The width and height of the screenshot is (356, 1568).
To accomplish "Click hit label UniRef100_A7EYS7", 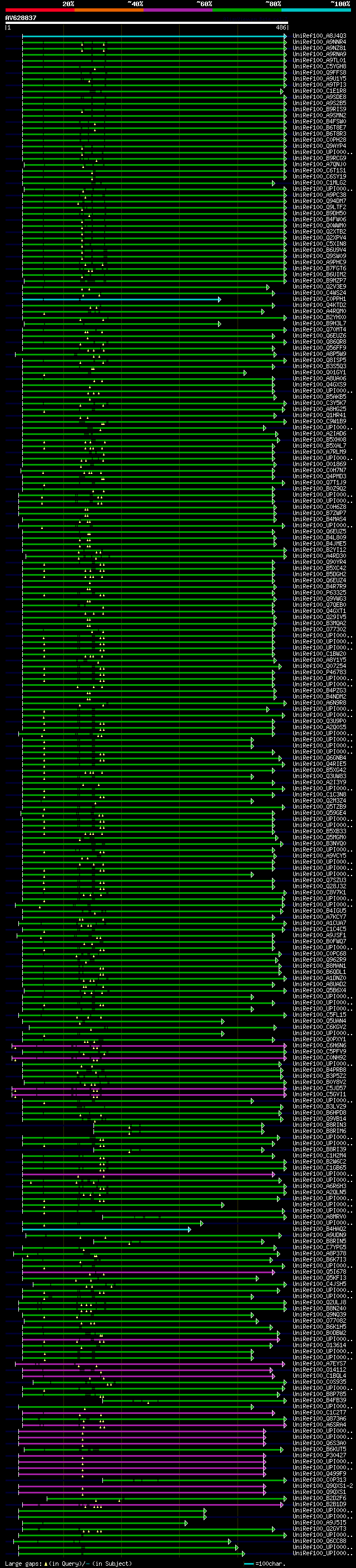I will (x=319, y=1364).
